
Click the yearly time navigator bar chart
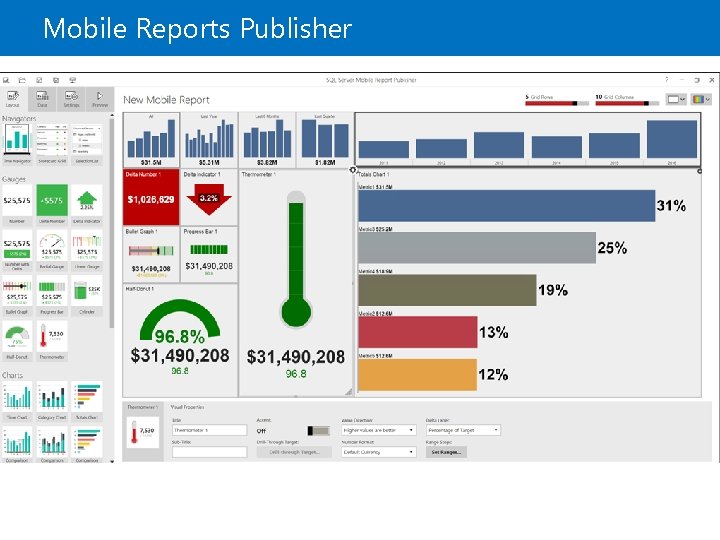click(528, 140)
